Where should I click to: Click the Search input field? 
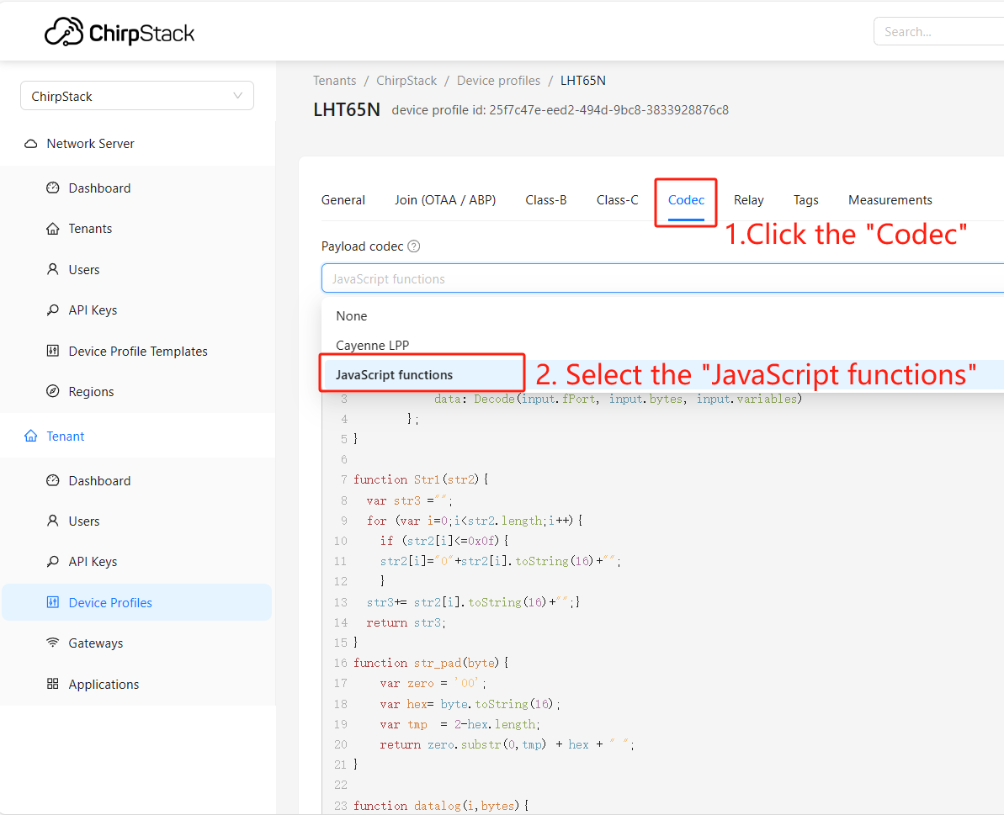coord(939,31)
